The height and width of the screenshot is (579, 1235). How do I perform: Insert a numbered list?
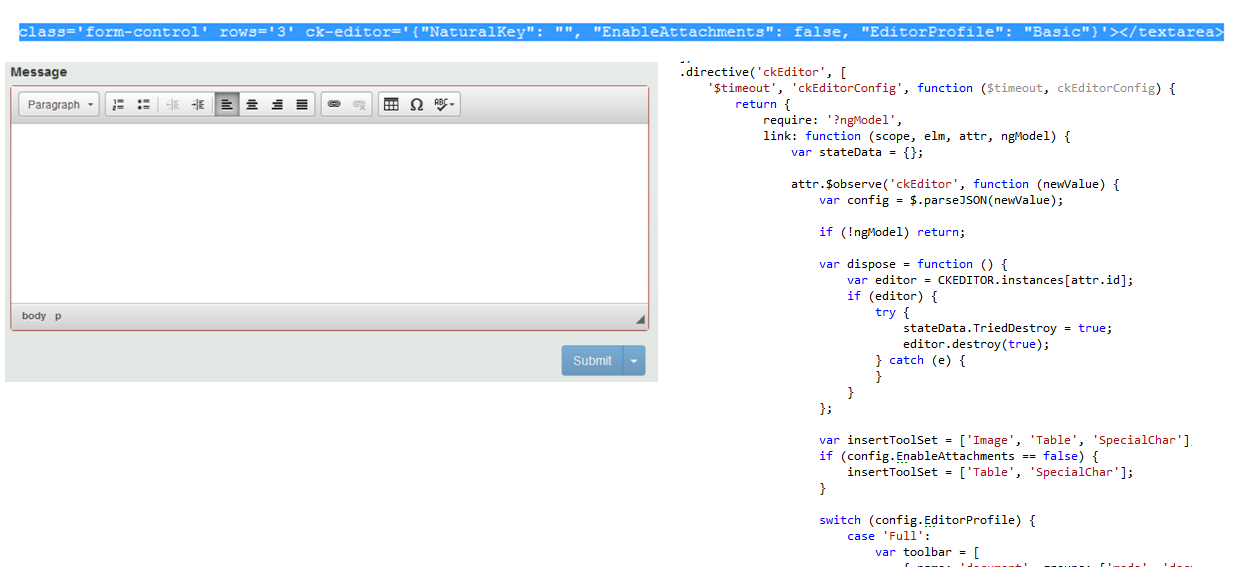(119, 104)
